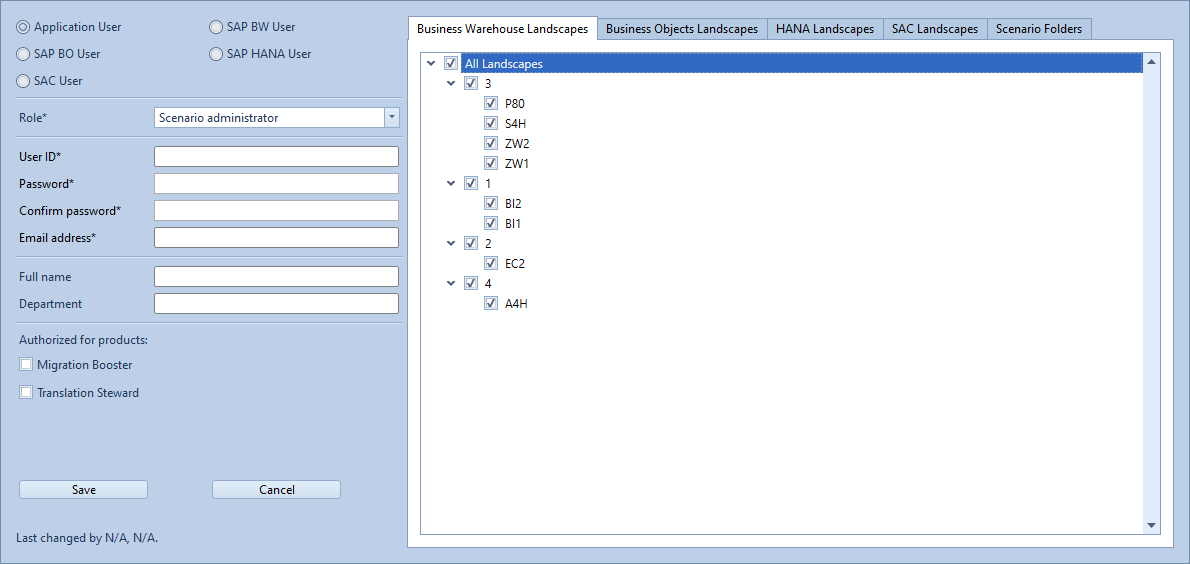The height and width of the screenshot is (564, 1190).
Task: Uncheck the P80 landscape checkbox
Action: pyautogui.click(x=491, y=104)
